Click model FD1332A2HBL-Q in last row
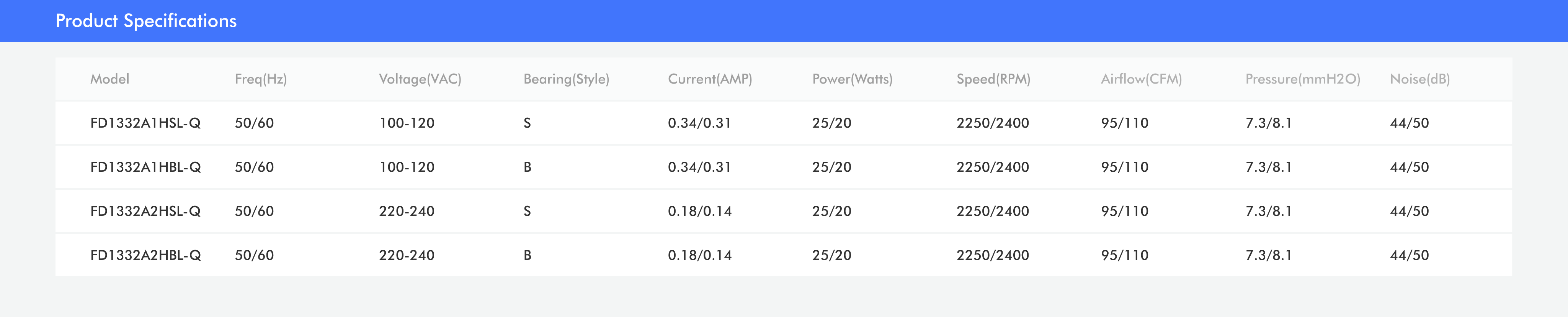The width and height of the screenshot is (1568, 317). (x=145, y=255)
